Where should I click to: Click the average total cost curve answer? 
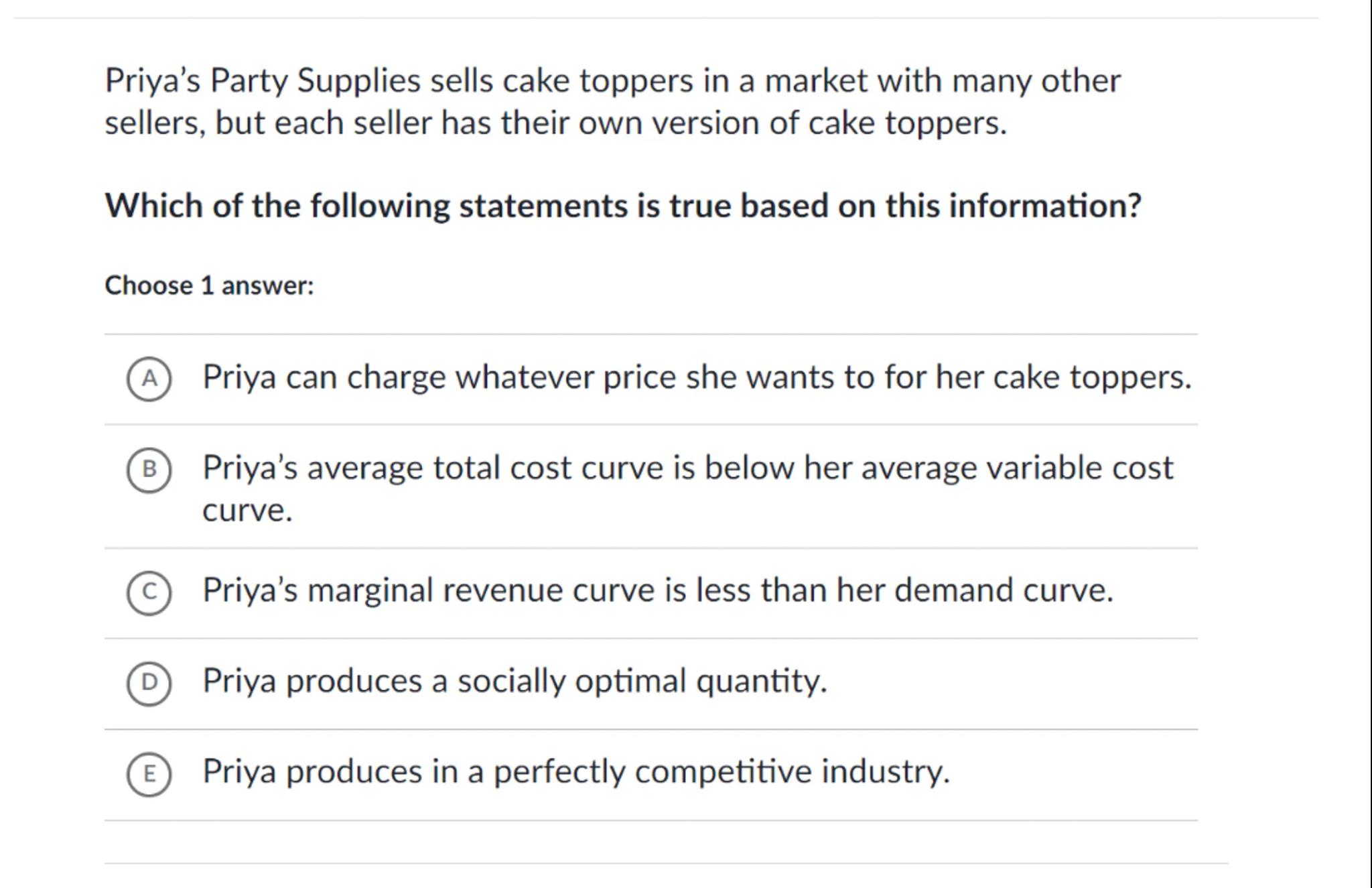coord(687,468)
